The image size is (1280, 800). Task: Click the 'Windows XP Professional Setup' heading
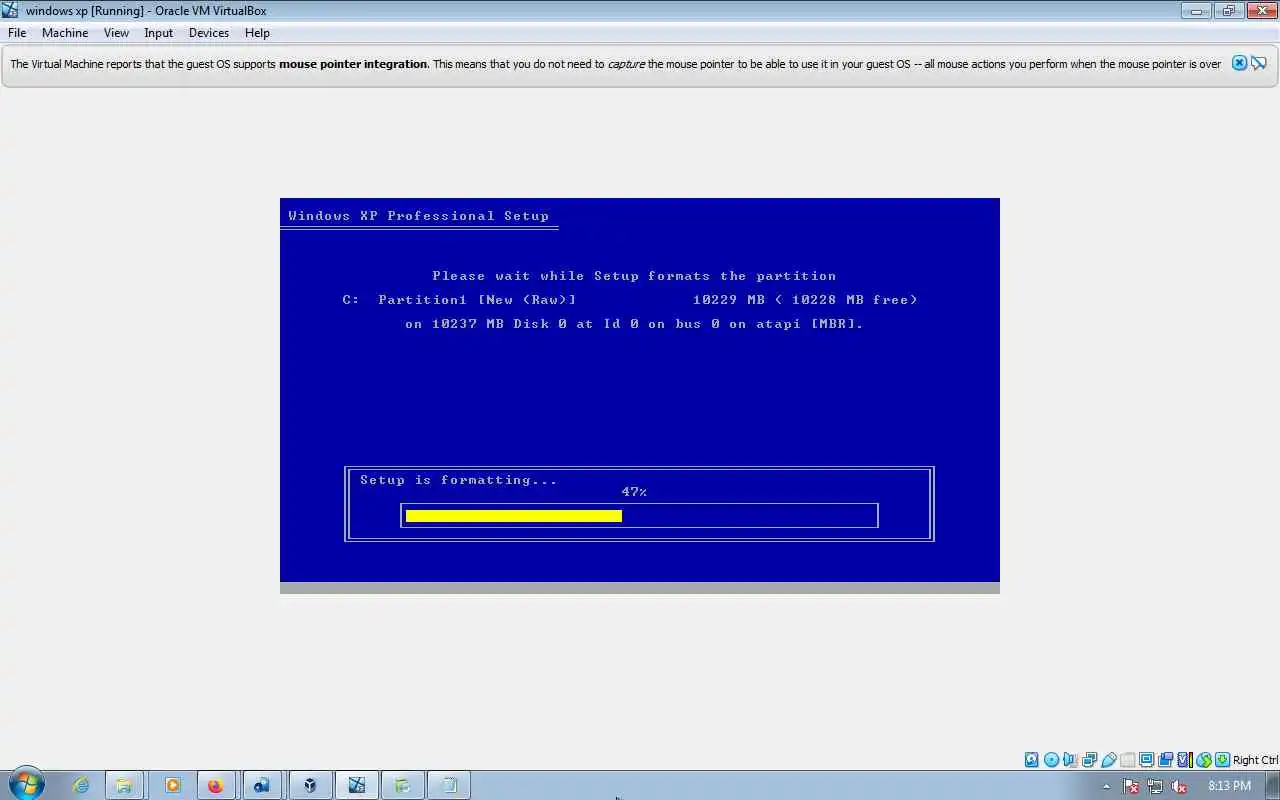(x=419, y=216)
